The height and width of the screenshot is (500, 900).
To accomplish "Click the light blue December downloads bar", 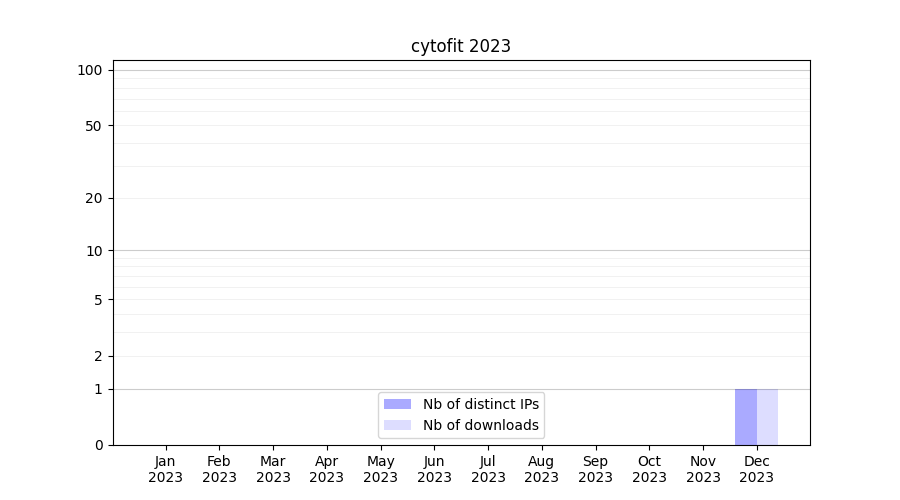I will click(x=767, y=417).
